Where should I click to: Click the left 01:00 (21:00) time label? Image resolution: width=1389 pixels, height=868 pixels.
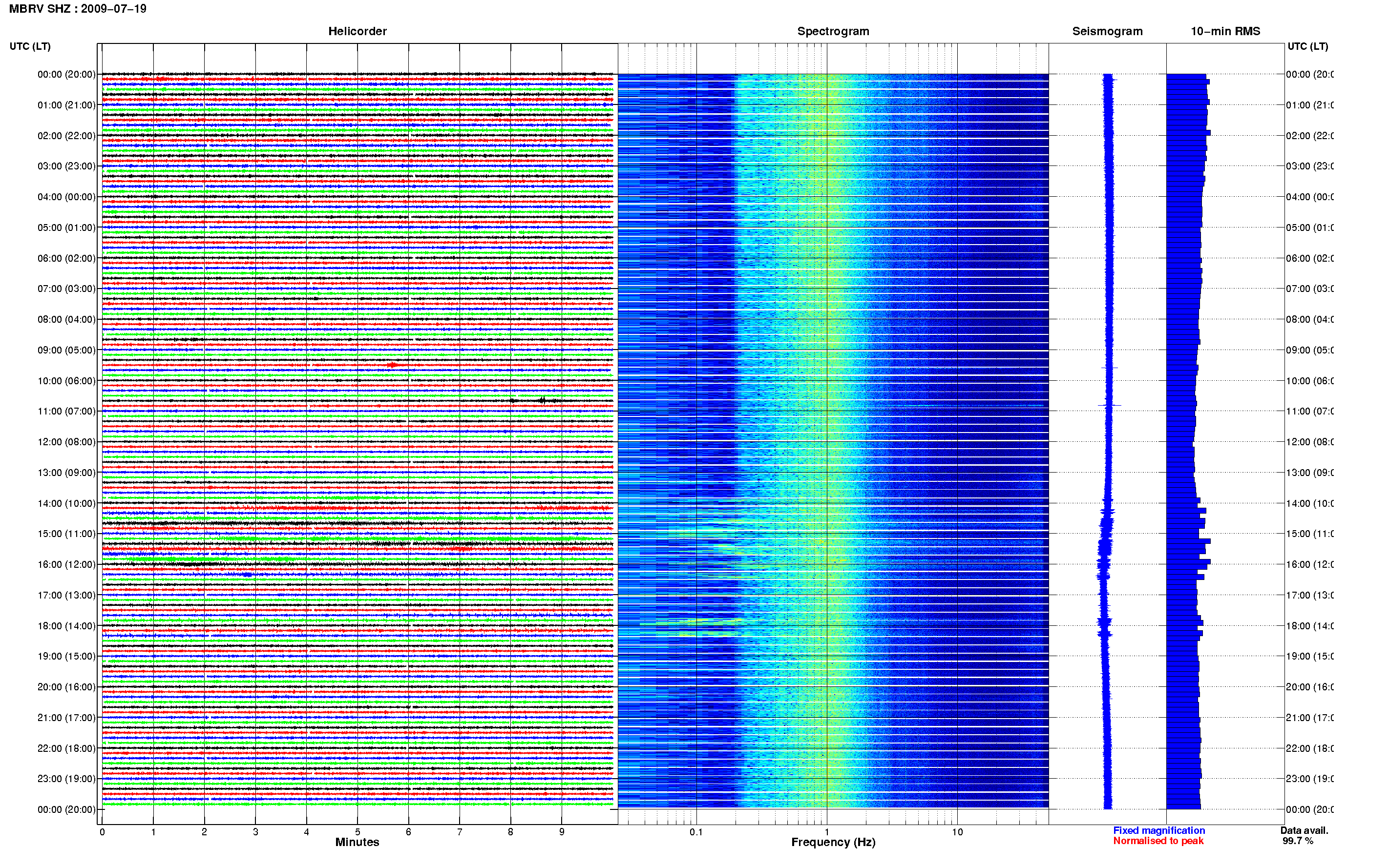coord(66,105)
